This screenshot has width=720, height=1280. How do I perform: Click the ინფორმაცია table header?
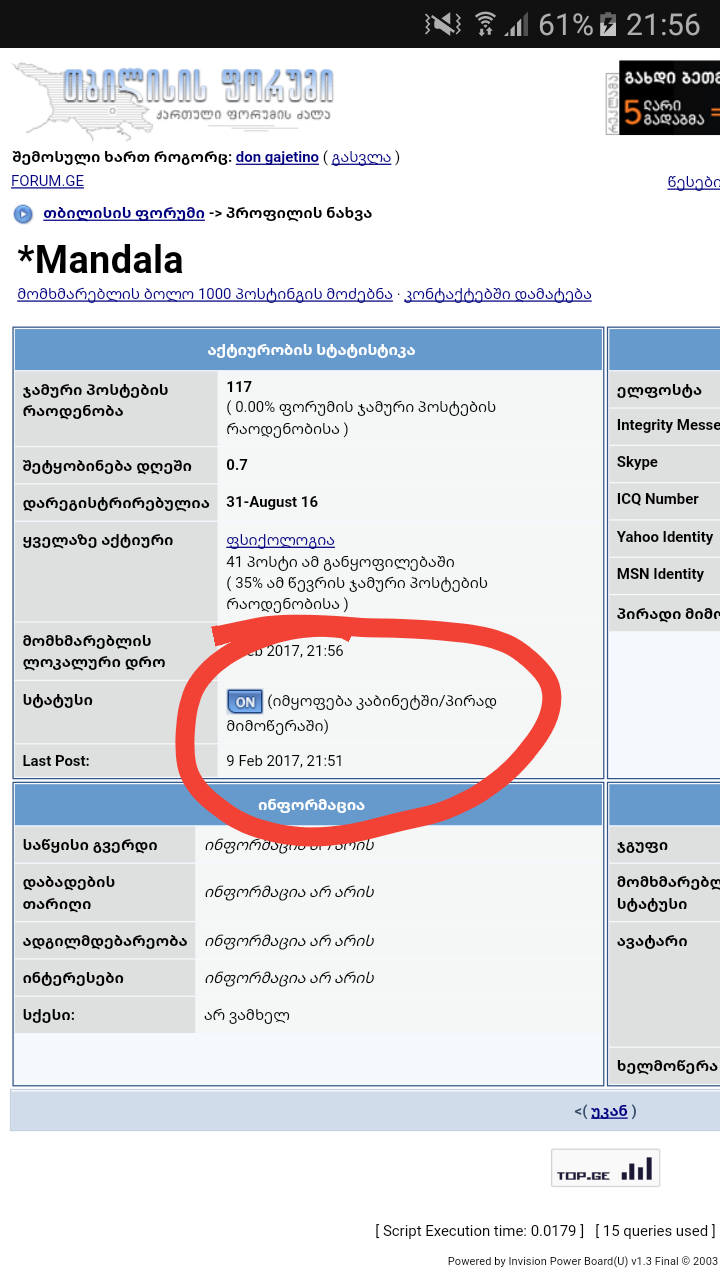click(x=310, y=805)
